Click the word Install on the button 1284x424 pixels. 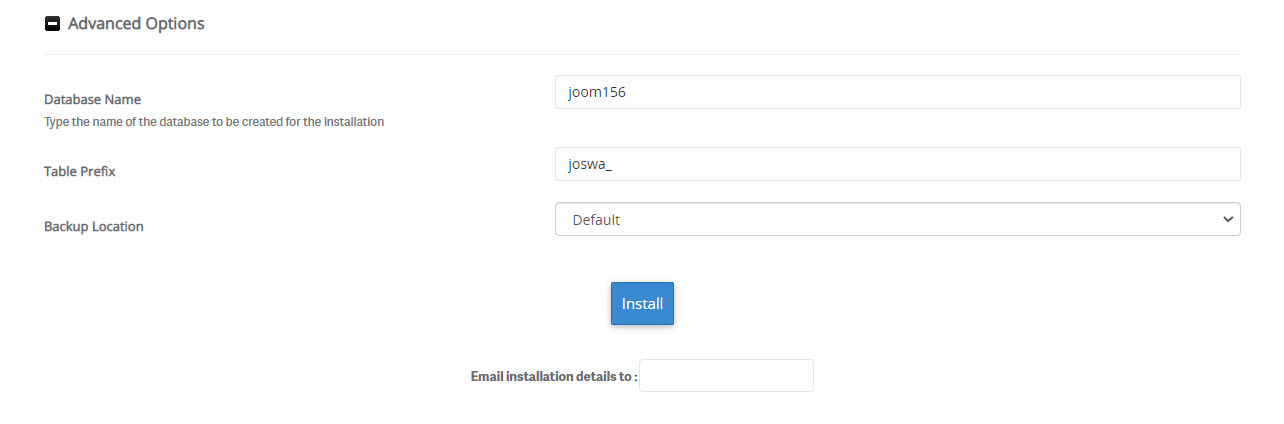642,304
